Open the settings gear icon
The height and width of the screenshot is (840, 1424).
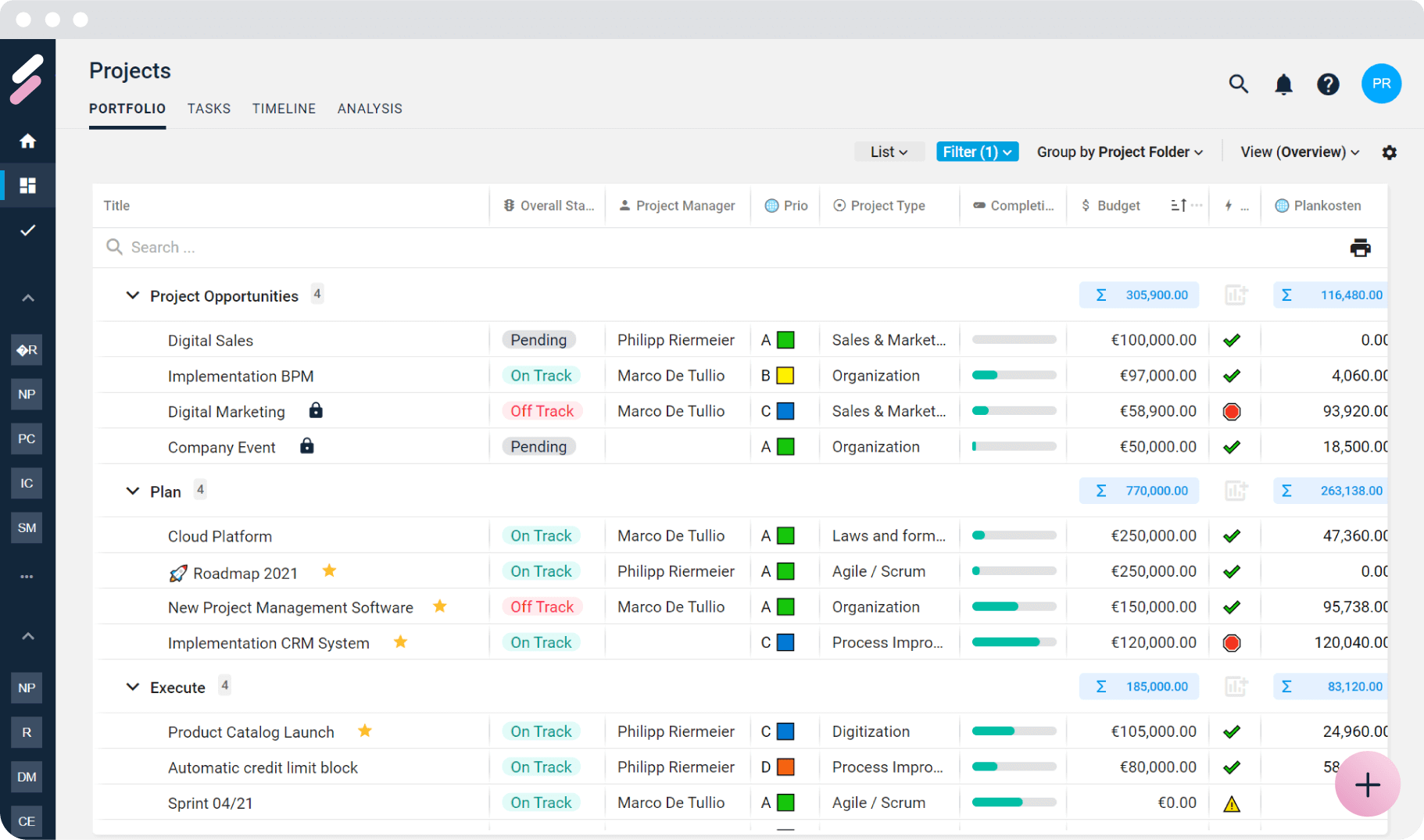pyautogui.click(x=1389, y=152)
